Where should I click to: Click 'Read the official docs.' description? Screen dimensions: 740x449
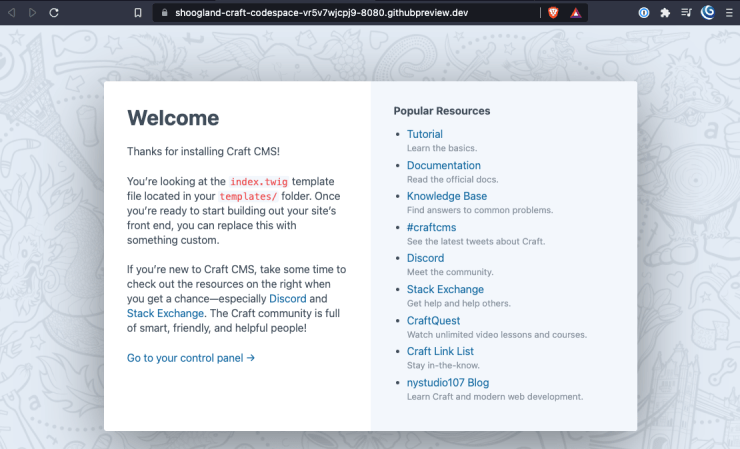(453, 179)
